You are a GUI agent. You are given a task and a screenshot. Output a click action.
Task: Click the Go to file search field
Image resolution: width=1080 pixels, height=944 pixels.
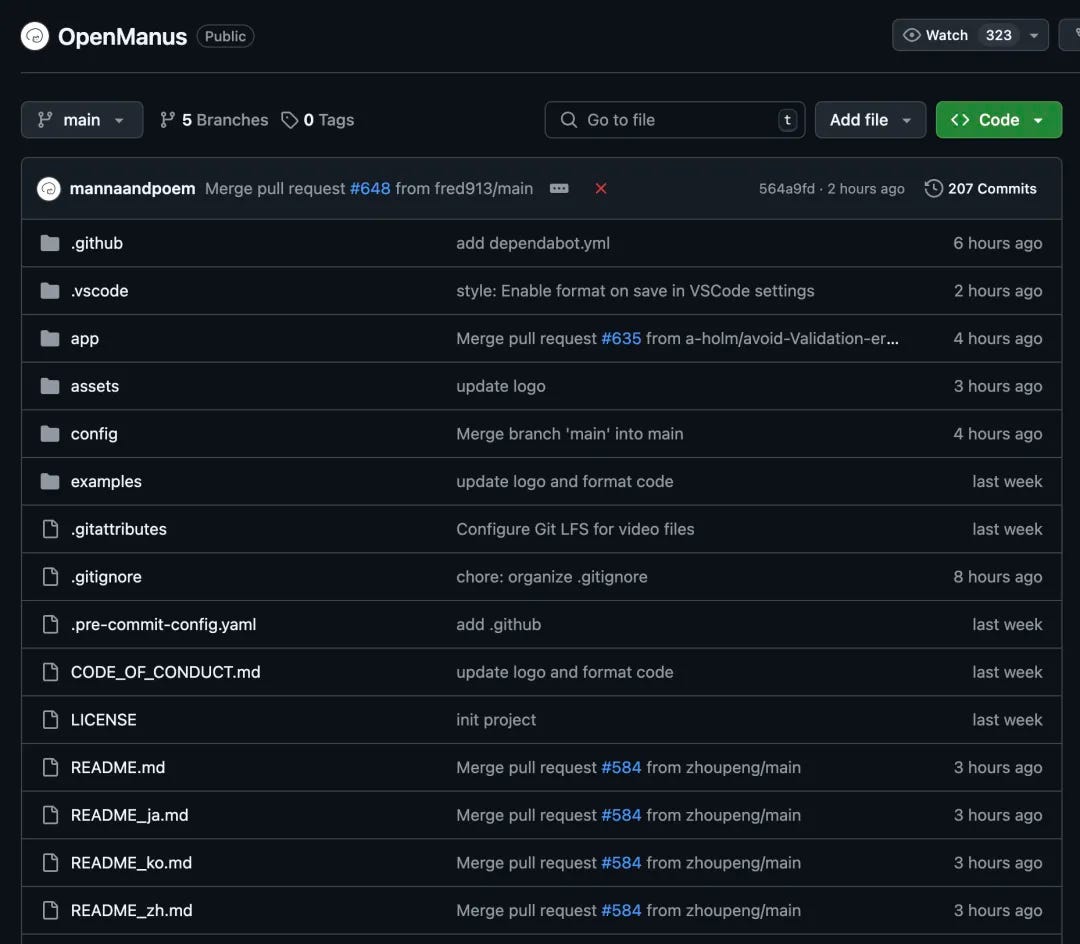[x=674, y=120]
